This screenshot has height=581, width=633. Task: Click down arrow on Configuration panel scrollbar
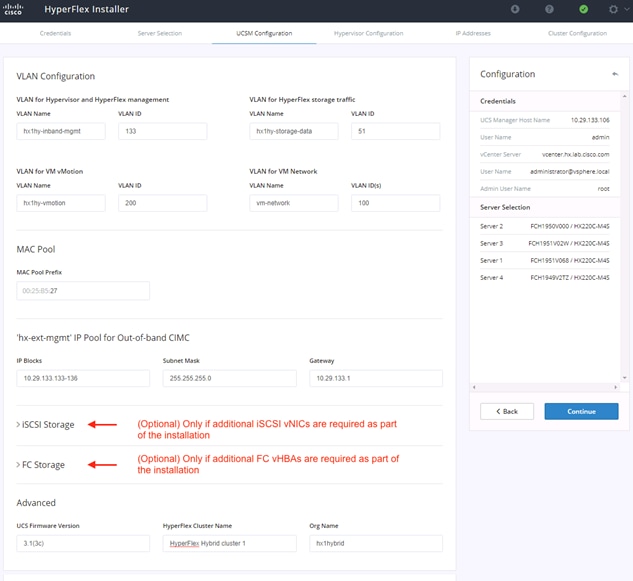tap(625, 378)
